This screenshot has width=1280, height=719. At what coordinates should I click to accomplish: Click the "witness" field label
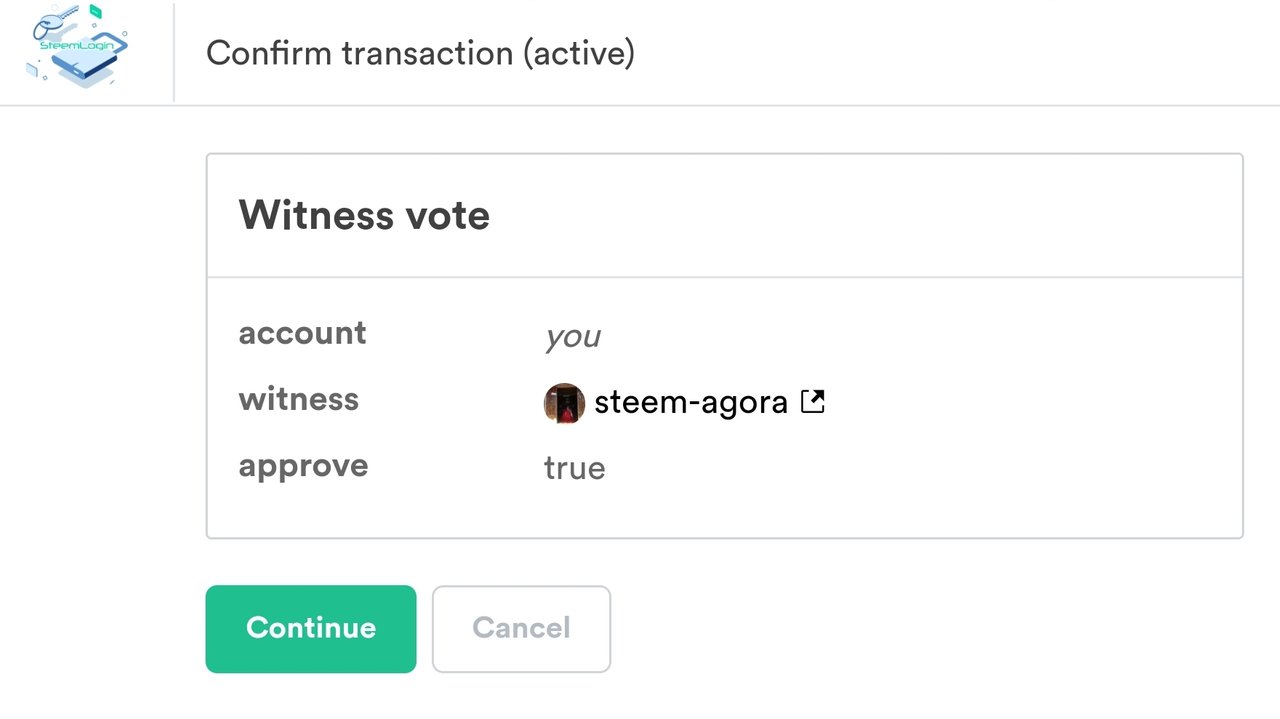coord(298,400)
